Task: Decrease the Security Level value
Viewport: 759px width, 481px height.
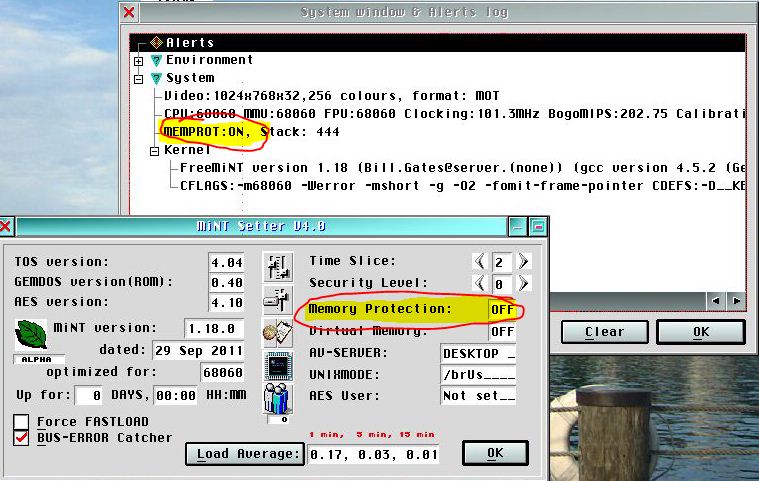Action: (479, 284)
